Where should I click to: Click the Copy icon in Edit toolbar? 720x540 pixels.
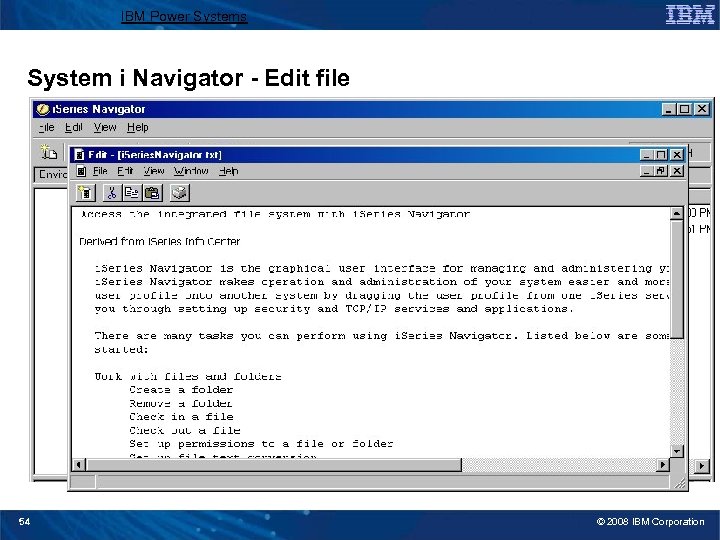(x=132, y=193)
